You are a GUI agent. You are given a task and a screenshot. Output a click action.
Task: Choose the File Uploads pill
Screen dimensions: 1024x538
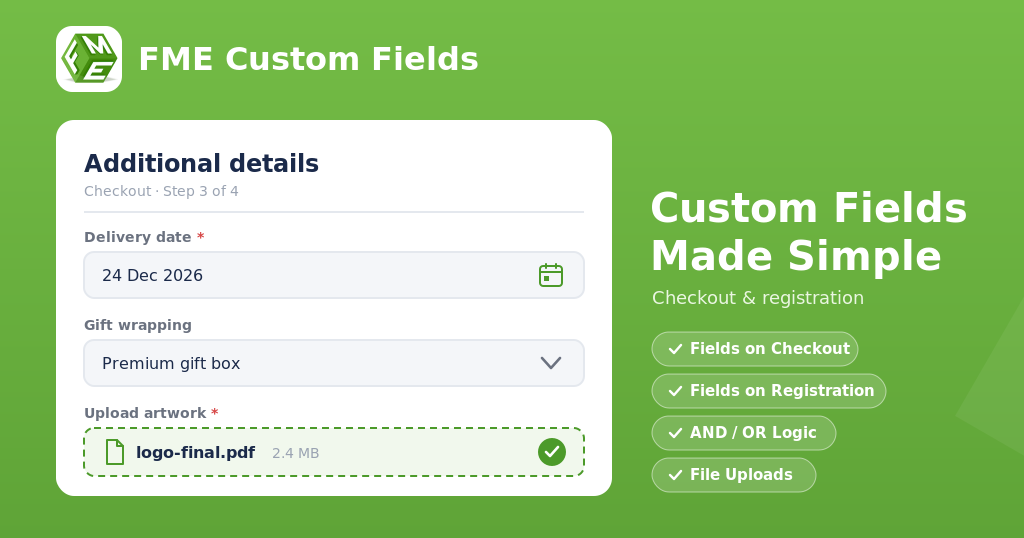(733, 475)
